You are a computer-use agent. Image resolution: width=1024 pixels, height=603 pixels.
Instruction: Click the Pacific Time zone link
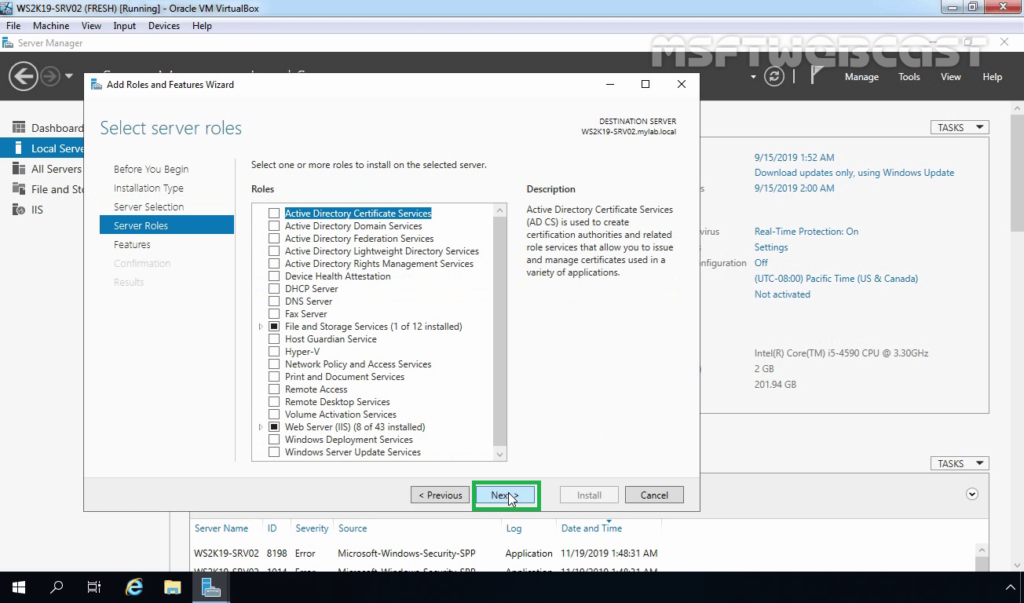836,278
